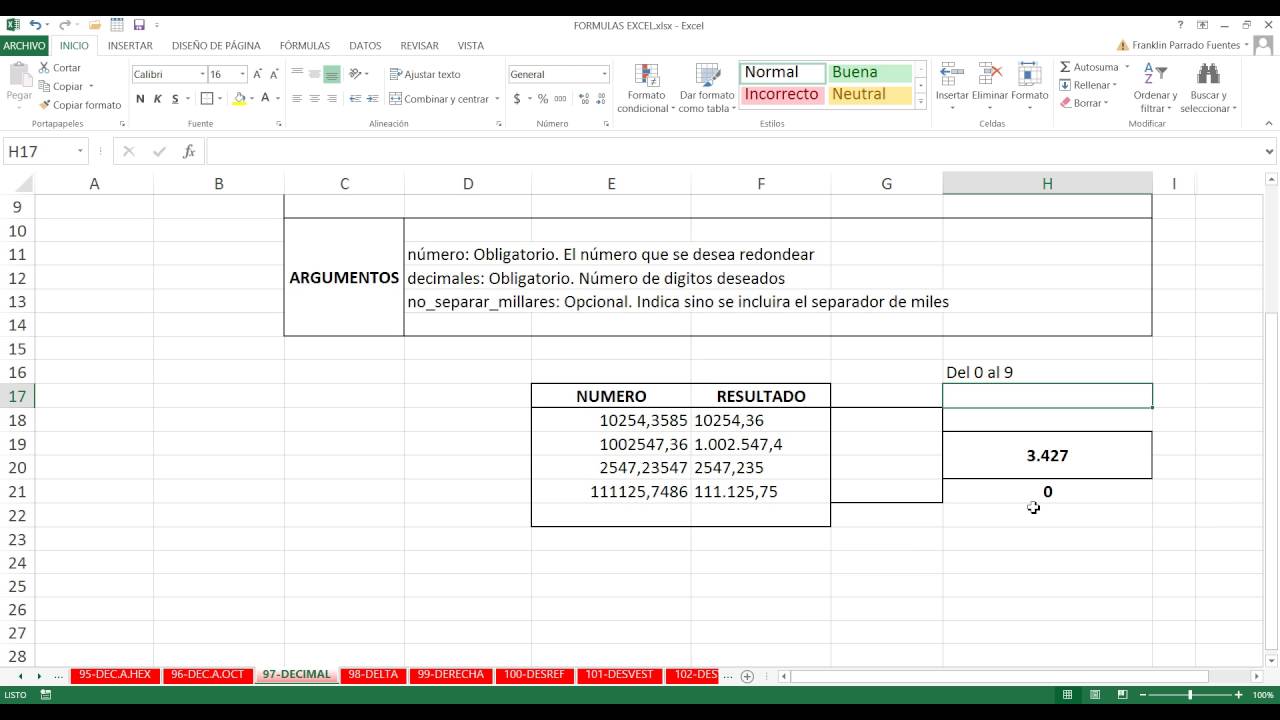Increase font size with large A
Screen dimensions: 1280x720
point(257,74)
